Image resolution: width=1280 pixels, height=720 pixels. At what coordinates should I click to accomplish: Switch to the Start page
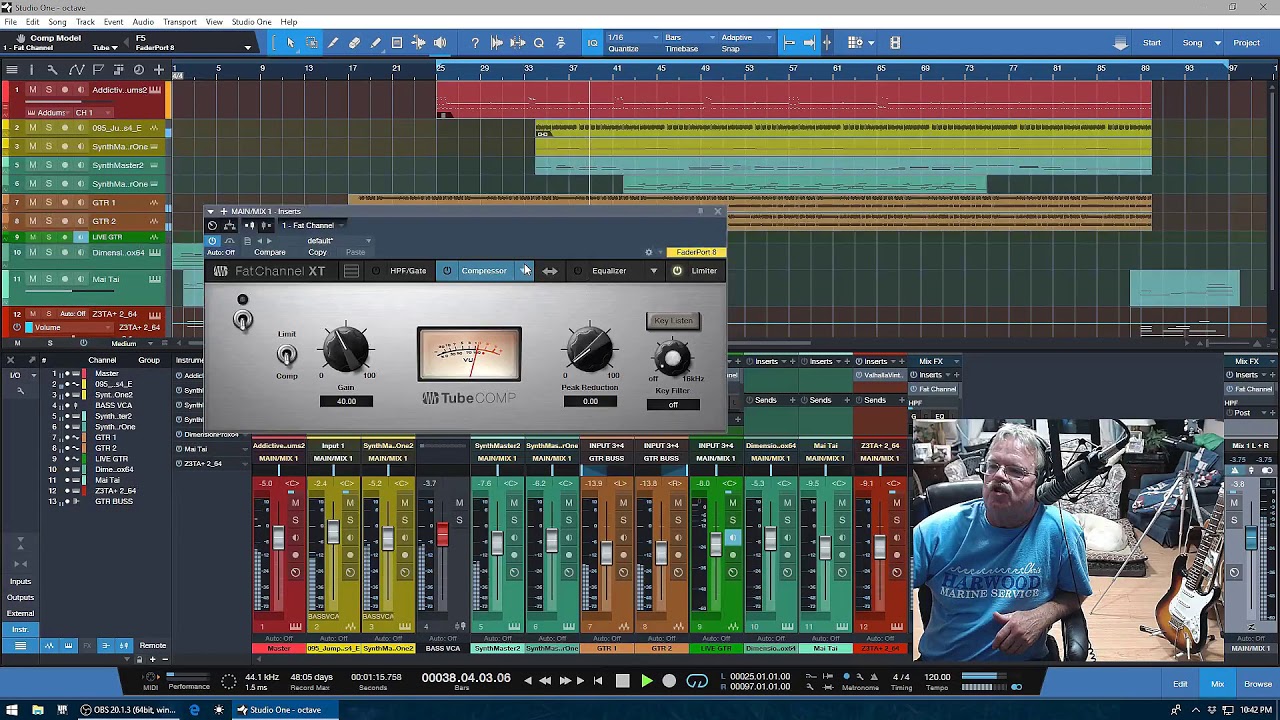click(1152, 43)
